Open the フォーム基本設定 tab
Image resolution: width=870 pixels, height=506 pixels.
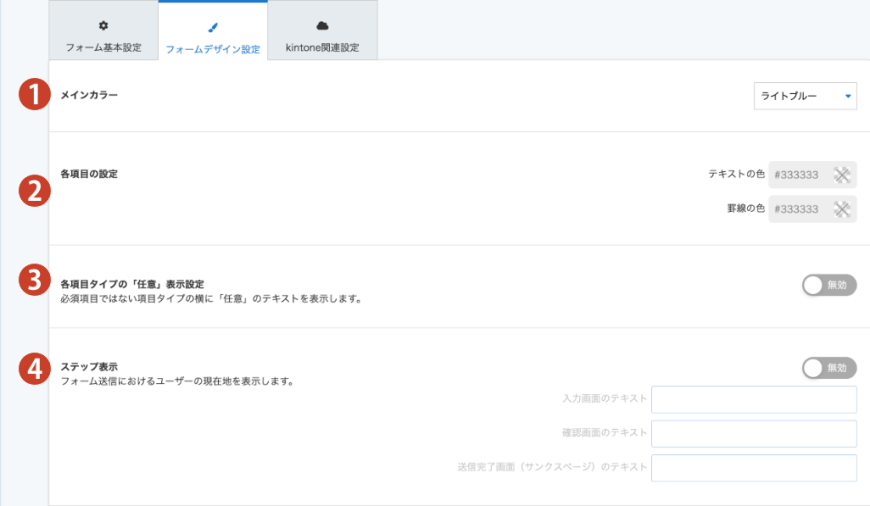(103, 31)
